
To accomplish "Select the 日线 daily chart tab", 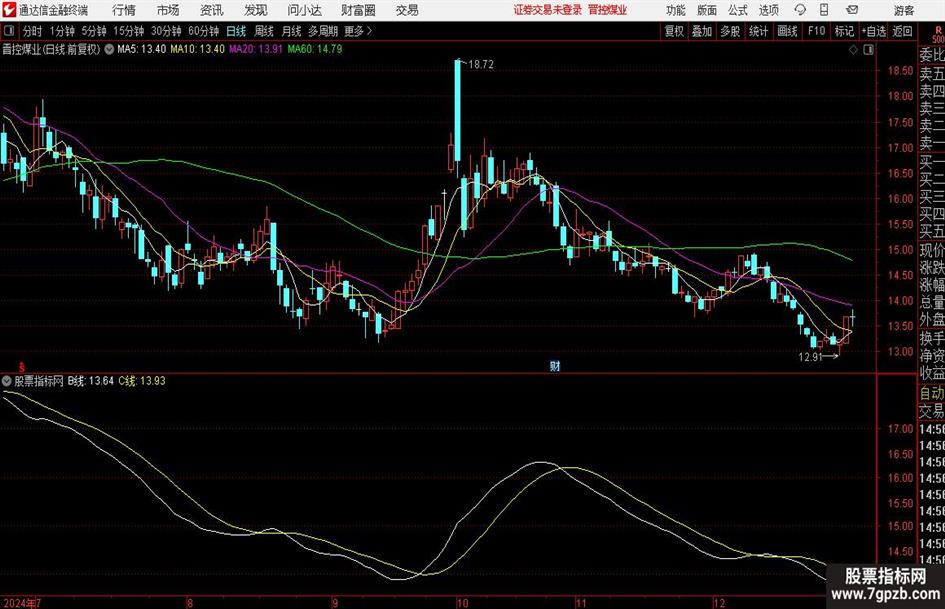I will [236, 31].
